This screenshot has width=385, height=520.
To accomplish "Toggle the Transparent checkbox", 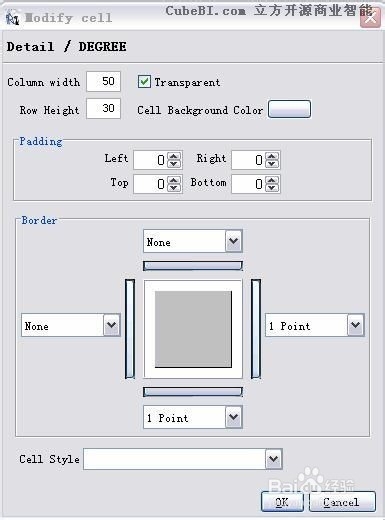I will click(x=144, y=82).
